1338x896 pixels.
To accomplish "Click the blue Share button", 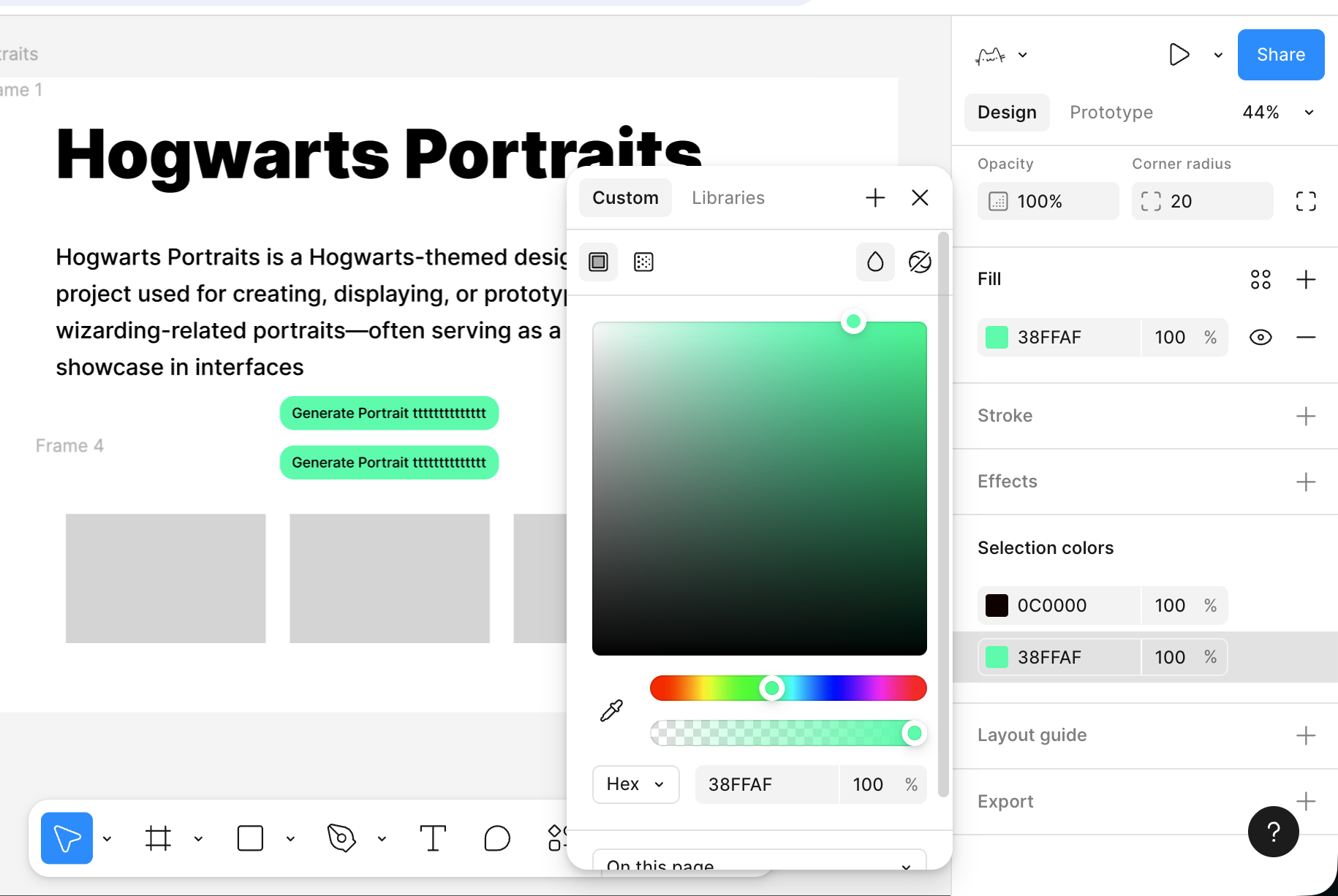I will tap(1280, 55).
